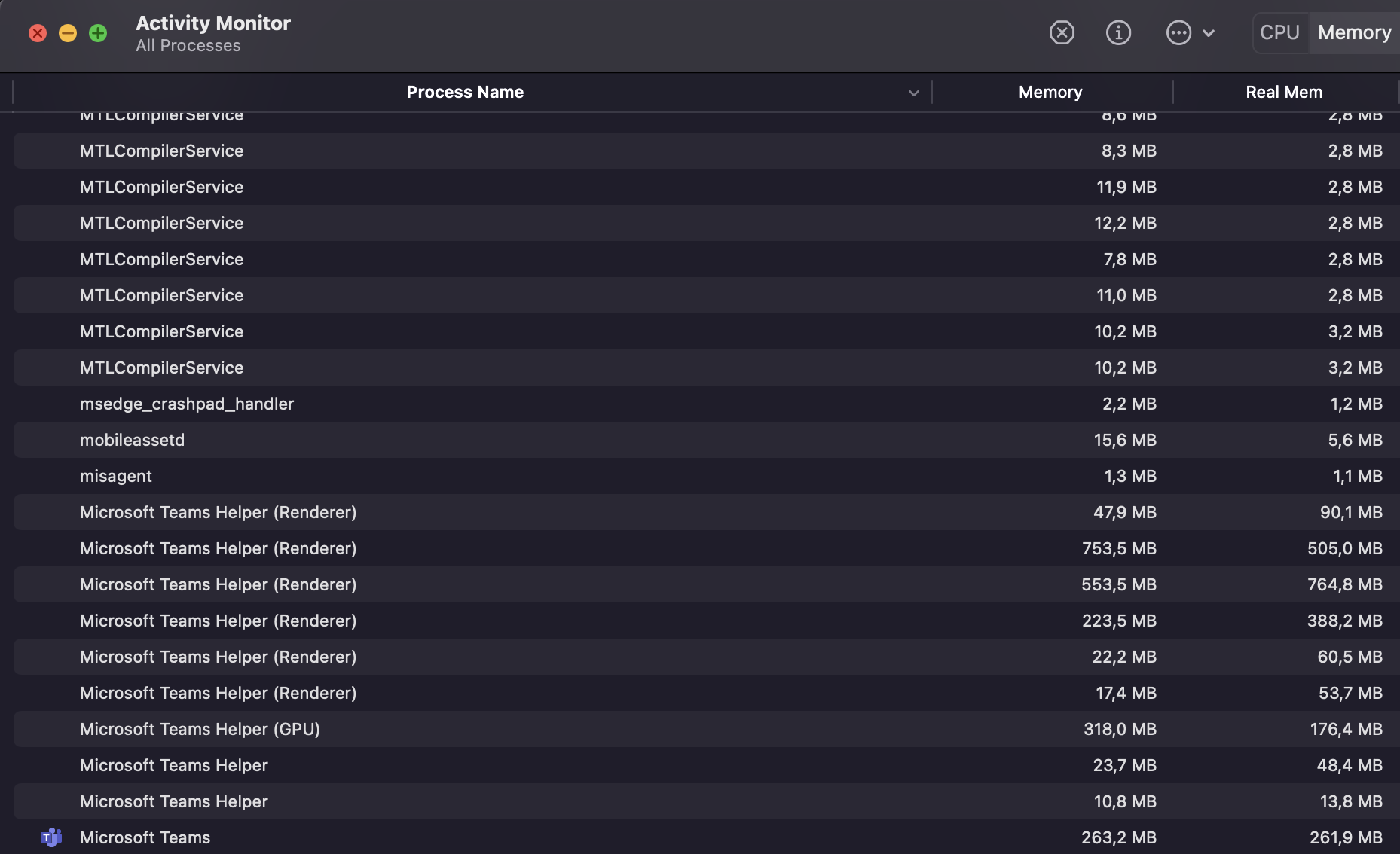1400x854 pixels.
Task: Sort by Process Name column header
Action: click(x=465, y=92)
